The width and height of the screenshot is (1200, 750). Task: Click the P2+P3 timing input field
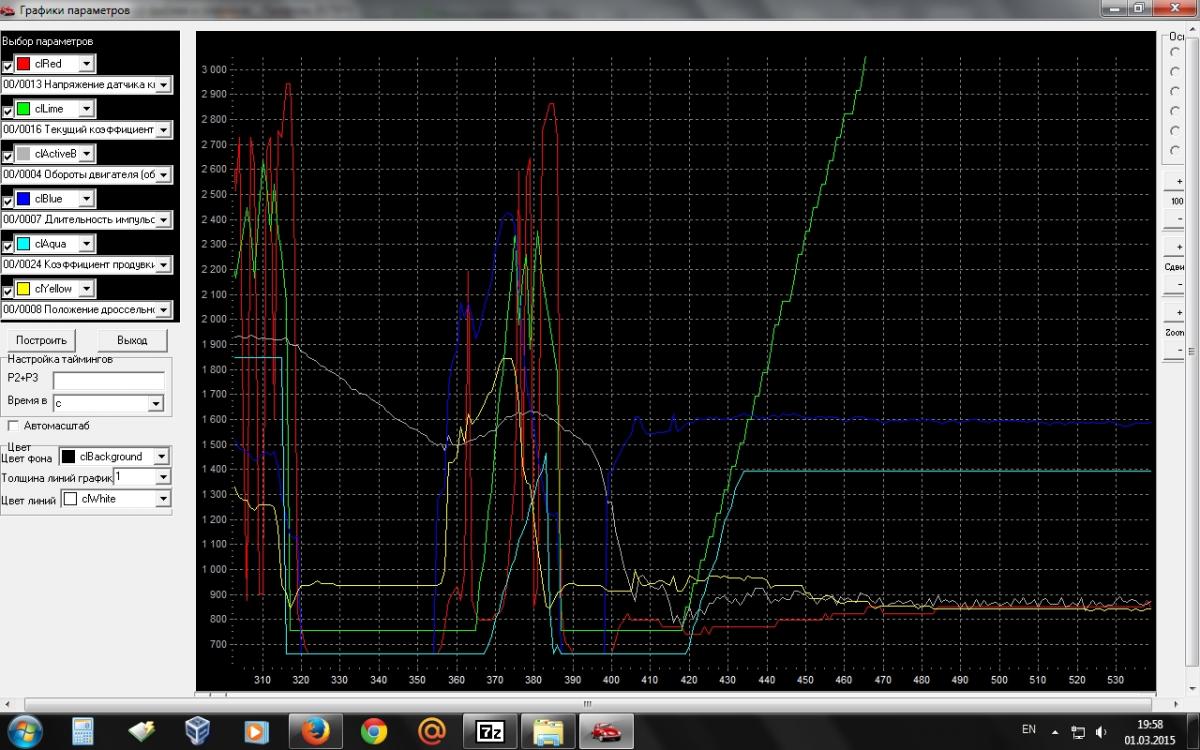(x=108, y=381)
